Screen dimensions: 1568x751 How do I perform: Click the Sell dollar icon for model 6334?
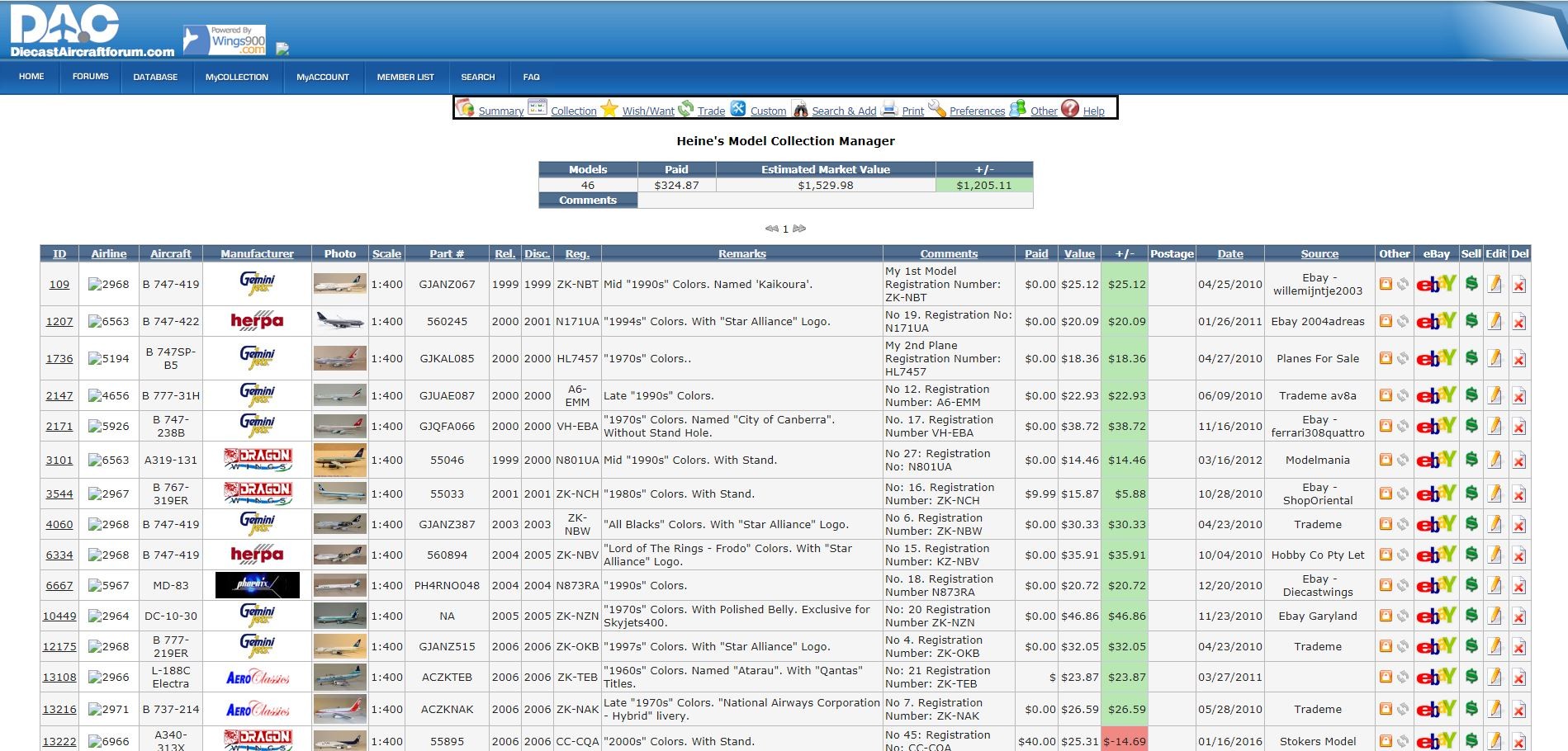1471,555
